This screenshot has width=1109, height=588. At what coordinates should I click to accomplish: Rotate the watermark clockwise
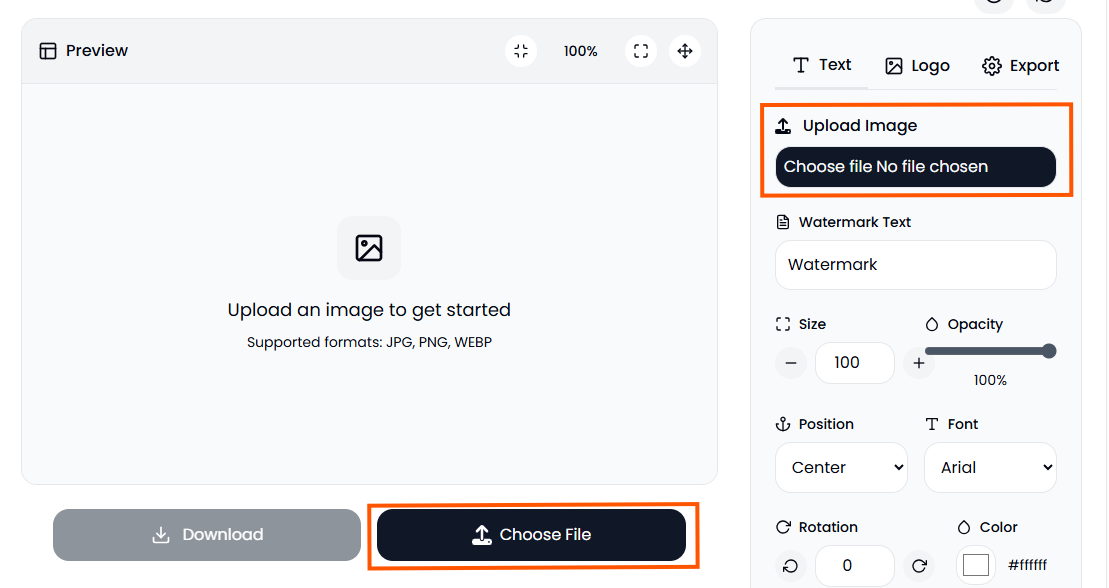pyautogui.click(x=919, y=566)
